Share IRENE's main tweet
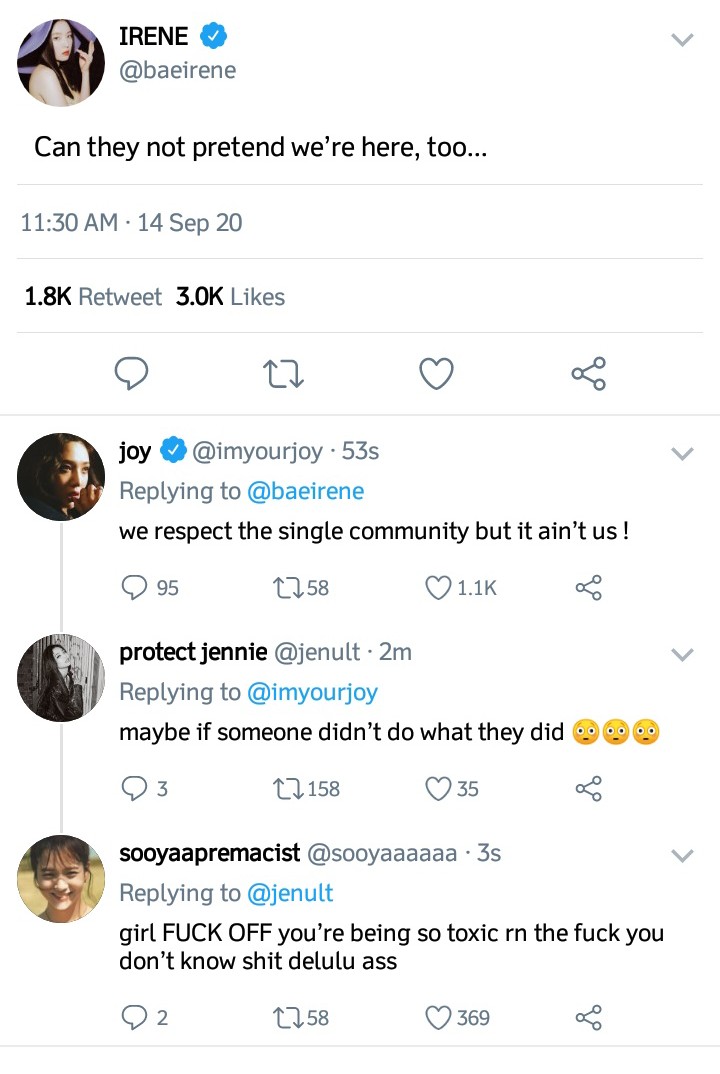Image resolution: width=720 pixels, height=1074 pixels. 588,374
